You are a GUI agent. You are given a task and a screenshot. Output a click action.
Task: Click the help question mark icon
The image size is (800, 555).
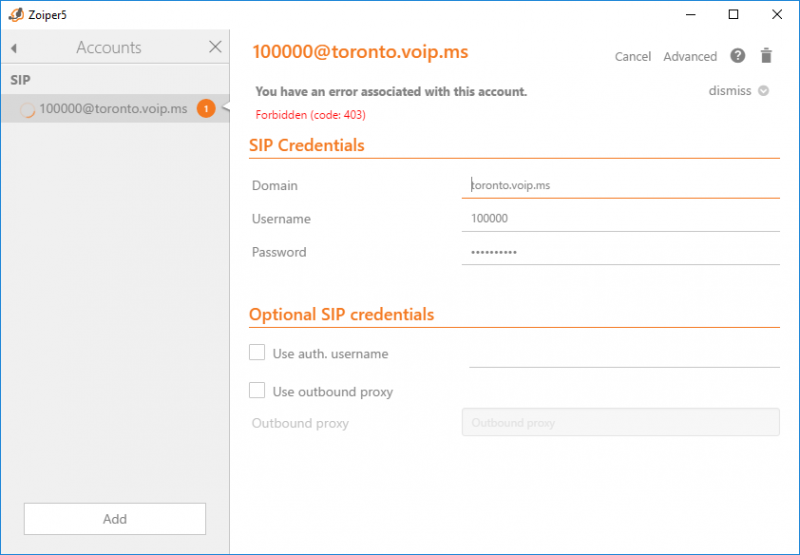click(737, 55)
